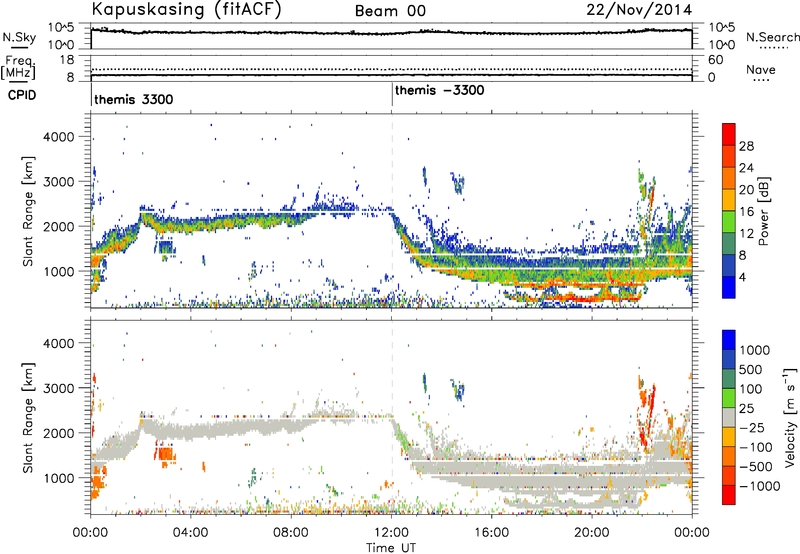800x554 pixels.
Task: Click the 100 tick on Velocity colorbar
Action: (x=751, y=389)
